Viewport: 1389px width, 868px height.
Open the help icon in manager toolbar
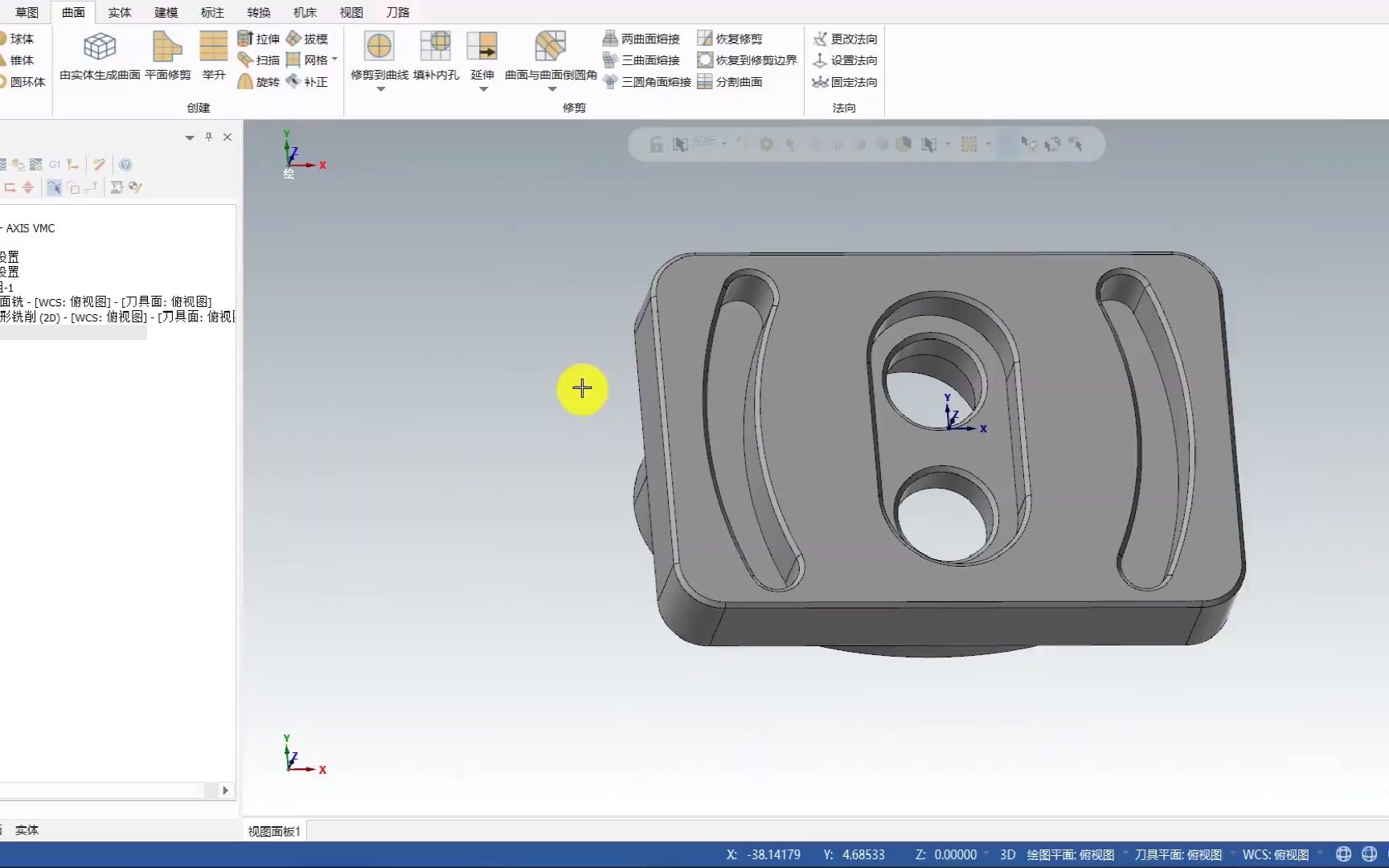(125, 164)
